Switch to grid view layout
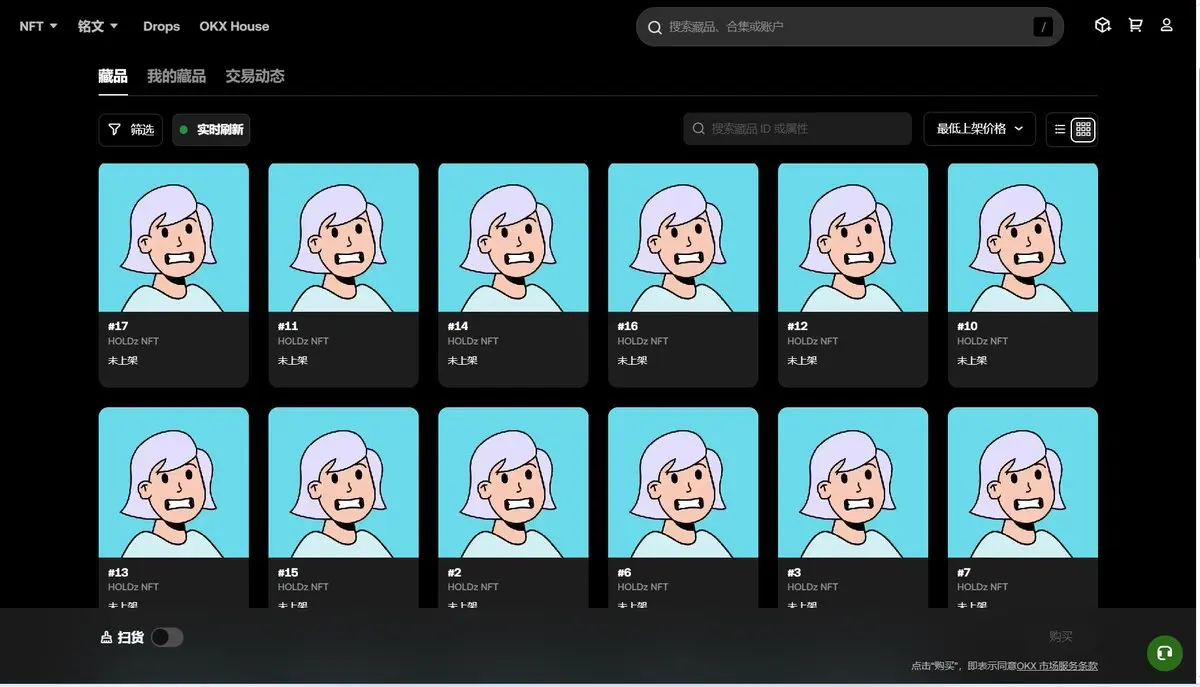Screen dimensions: 1200x687 click(x=1083, y=129)
